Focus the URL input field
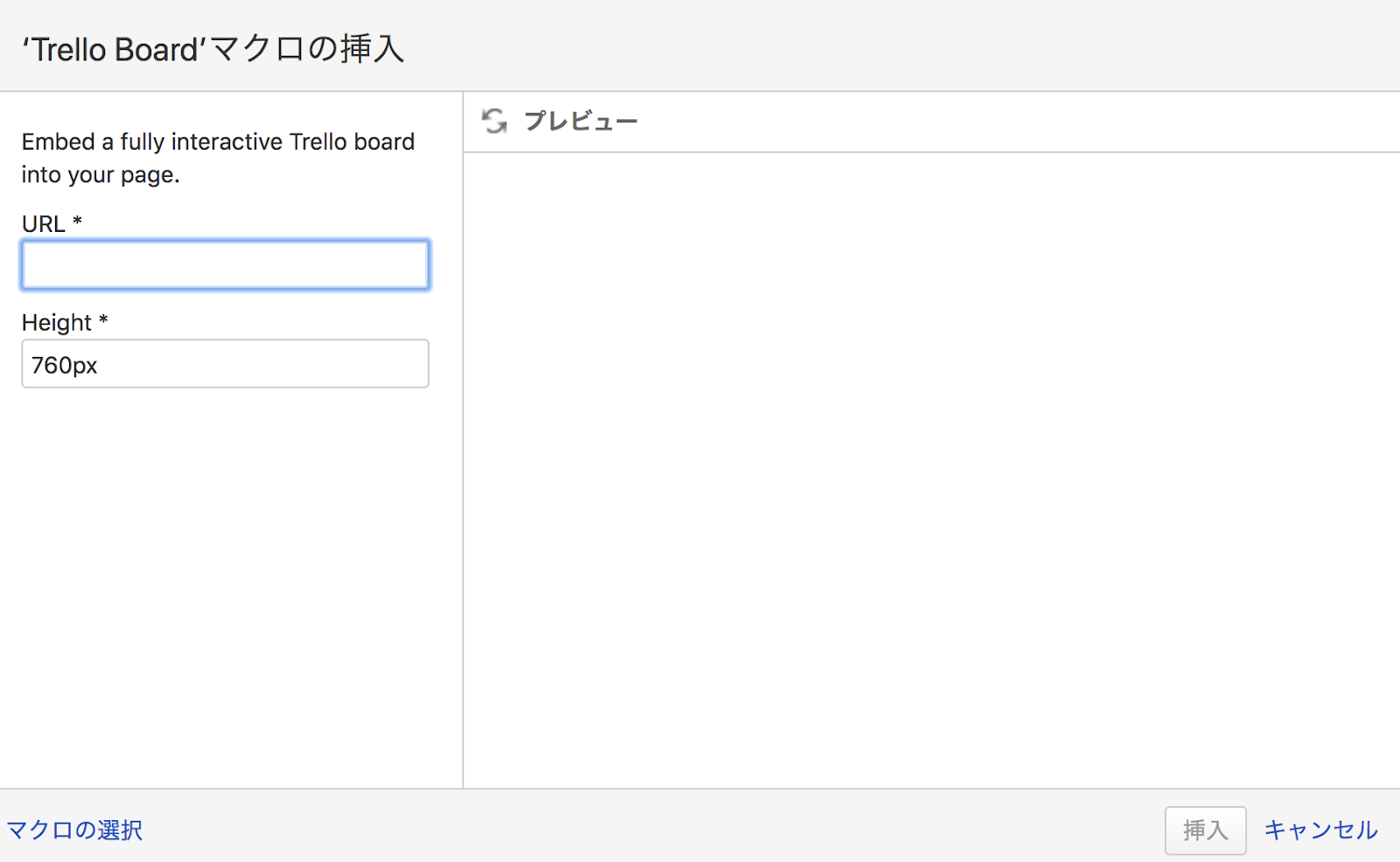 [225, 264]
